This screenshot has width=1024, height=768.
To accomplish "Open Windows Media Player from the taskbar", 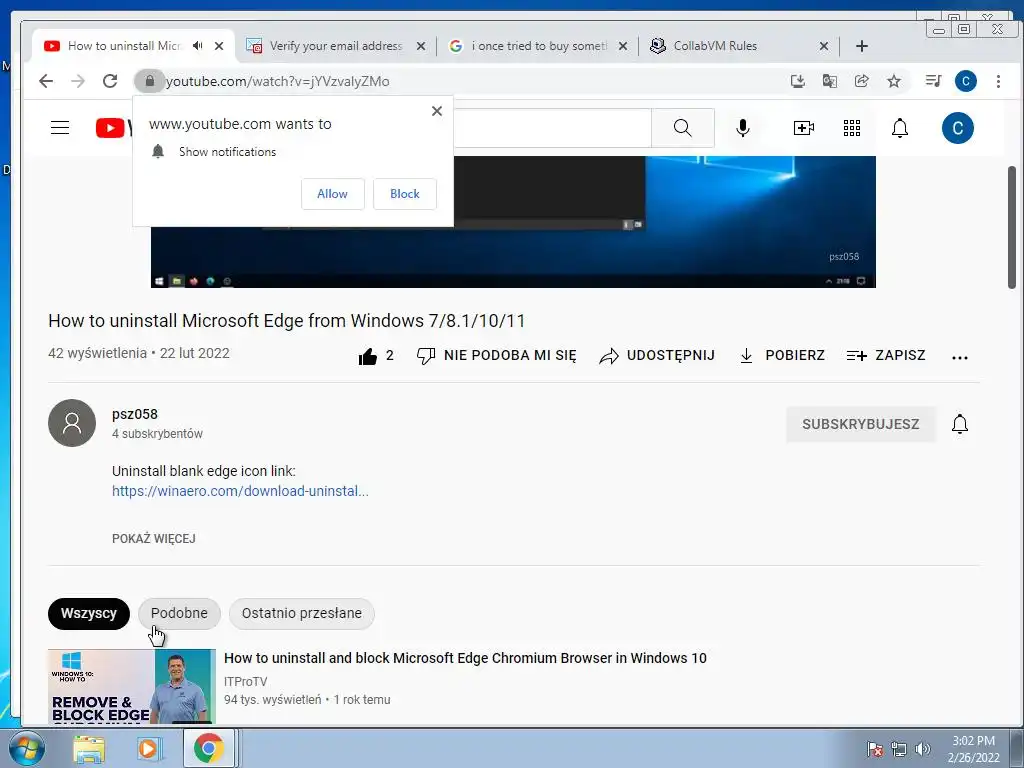I will (149, 749).
